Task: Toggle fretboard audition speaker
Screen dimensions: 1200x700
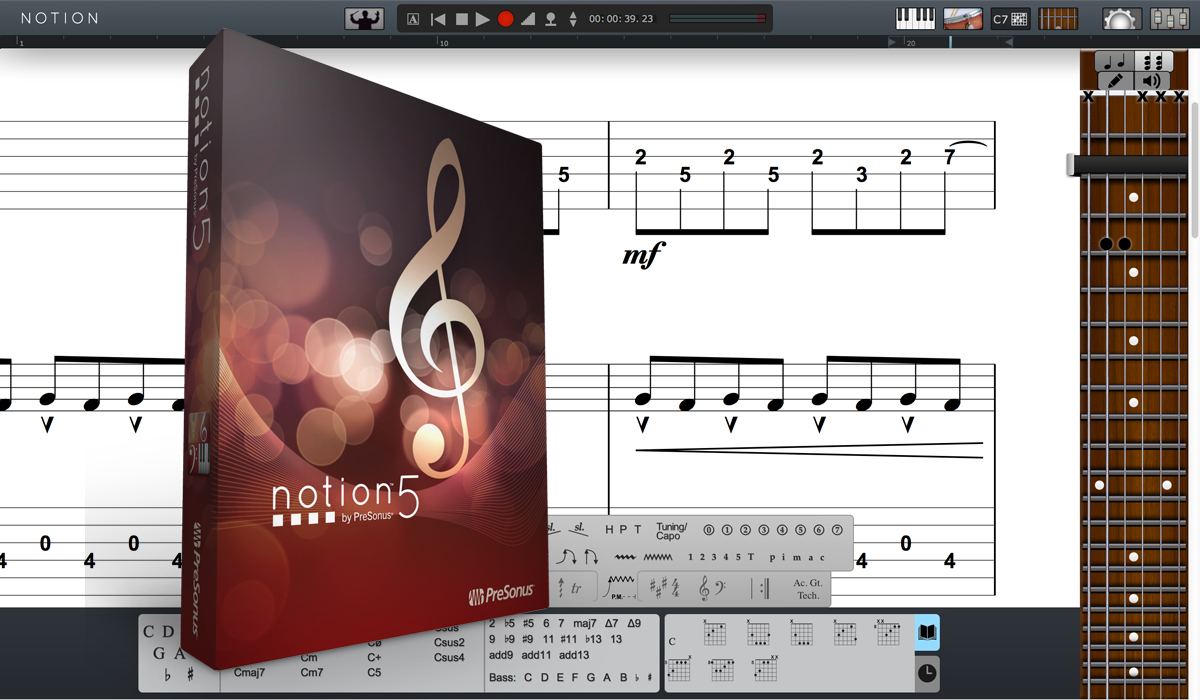Action: 1152,81
